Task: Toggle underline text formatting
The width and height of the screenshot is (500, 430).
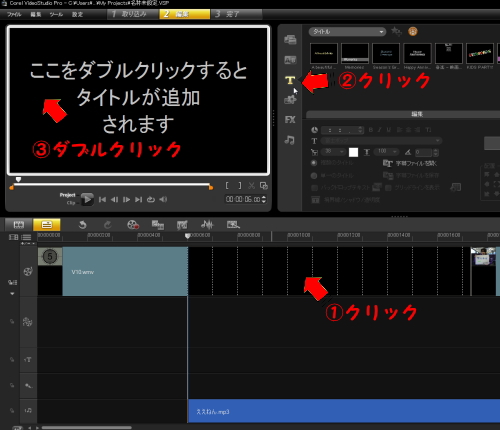Action: pyautogui.click(x=389, y=130)
